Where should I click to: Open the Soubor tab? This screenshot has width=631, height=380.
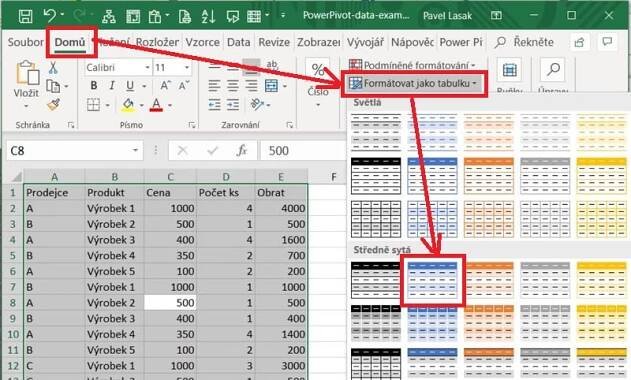click(25, 42)
